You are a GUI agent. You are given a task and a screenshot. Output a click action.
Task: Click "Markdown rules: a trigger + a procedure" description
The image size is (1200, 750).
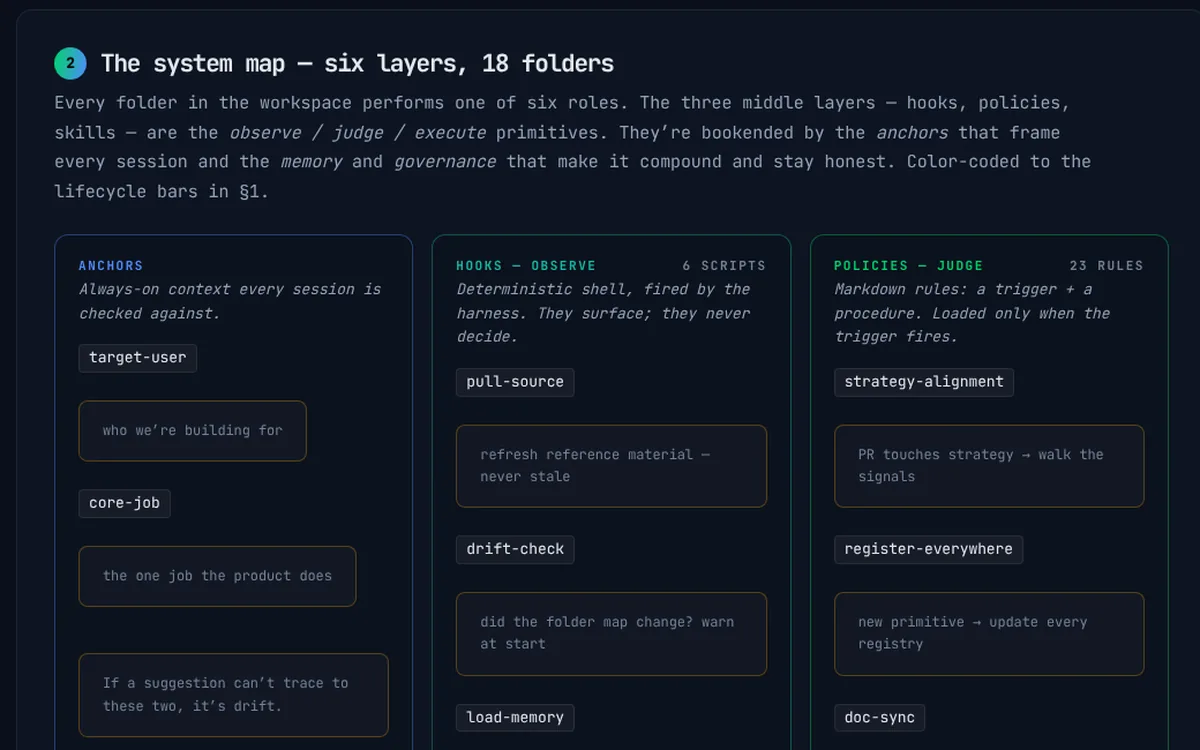[x=973, y=313]
